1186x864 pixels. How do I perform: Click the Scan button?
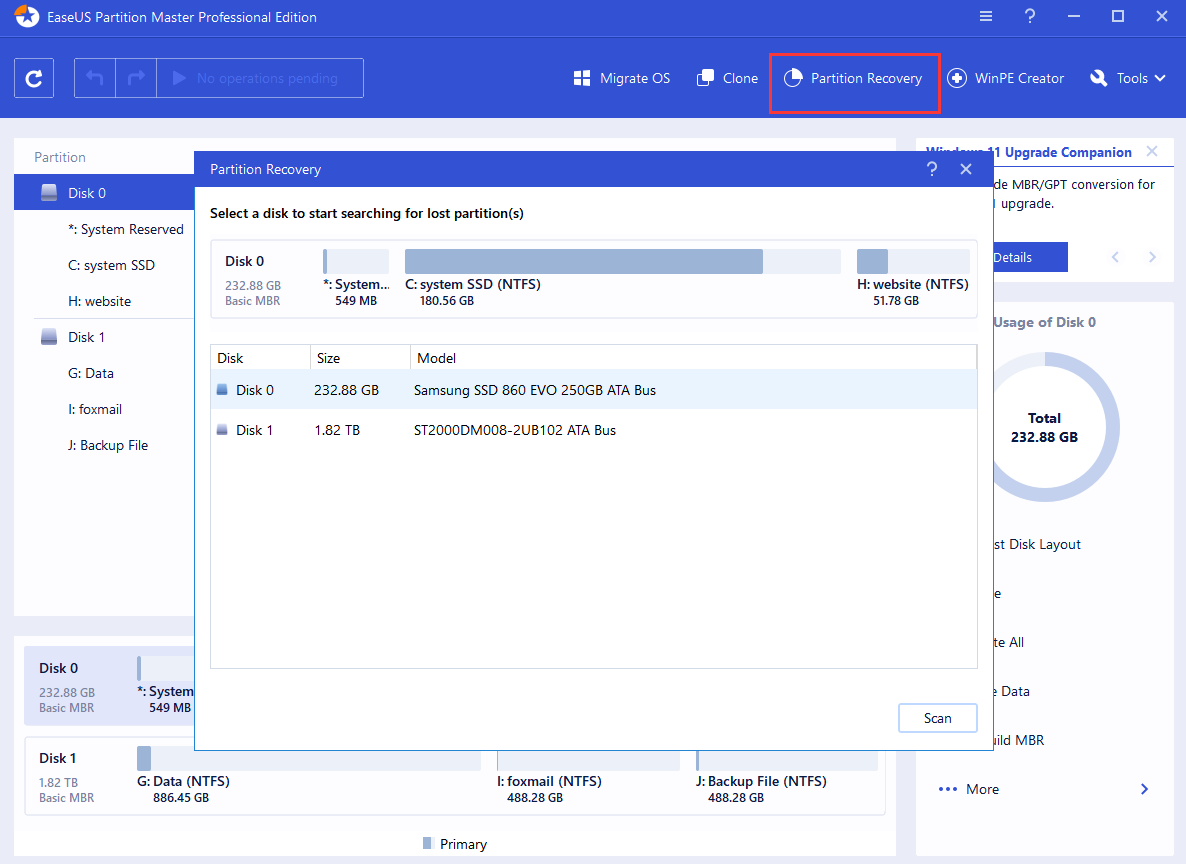(x=937, y=717)
